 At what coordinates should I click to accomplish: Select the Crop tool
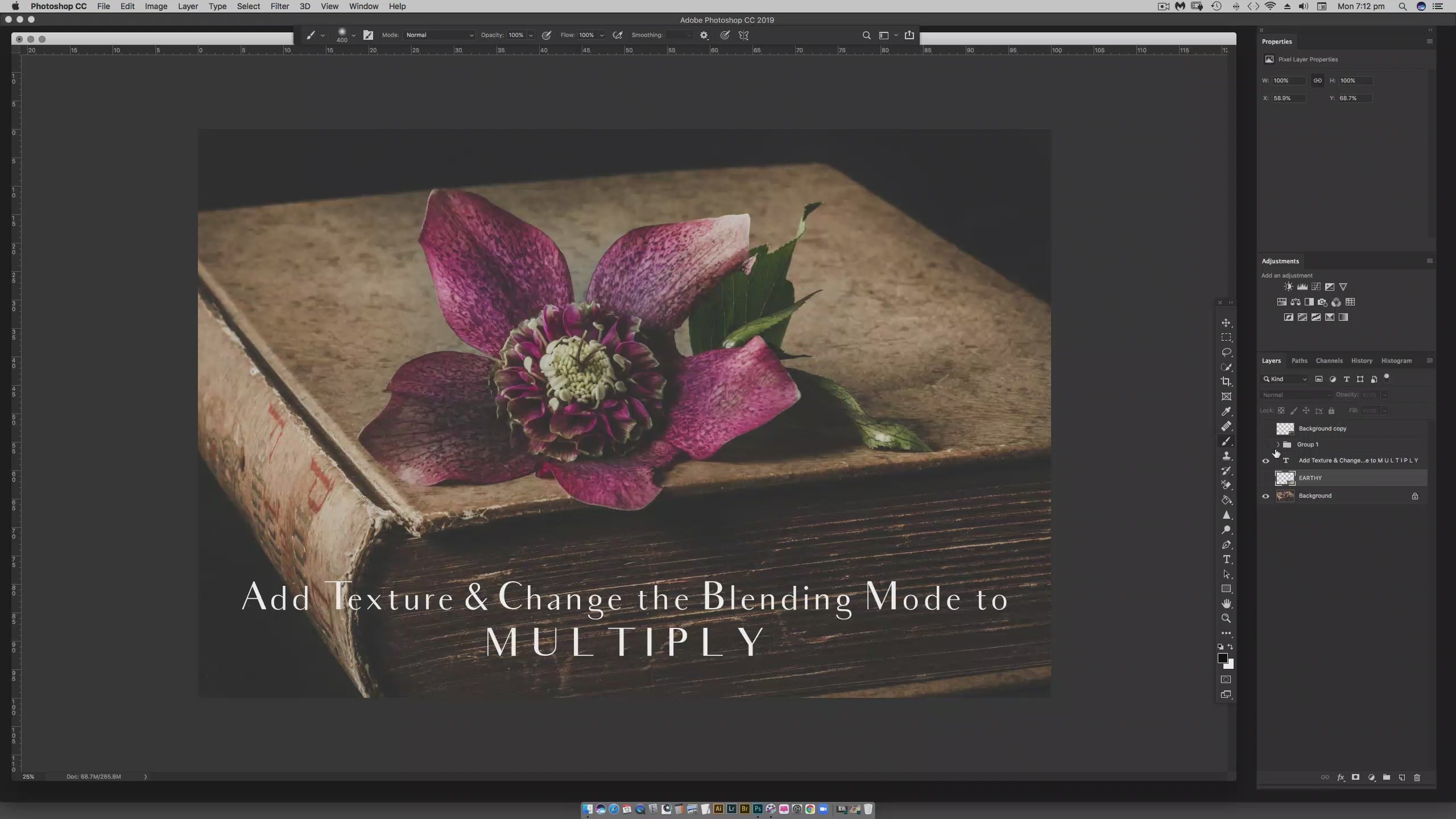tap(1226, 382)
